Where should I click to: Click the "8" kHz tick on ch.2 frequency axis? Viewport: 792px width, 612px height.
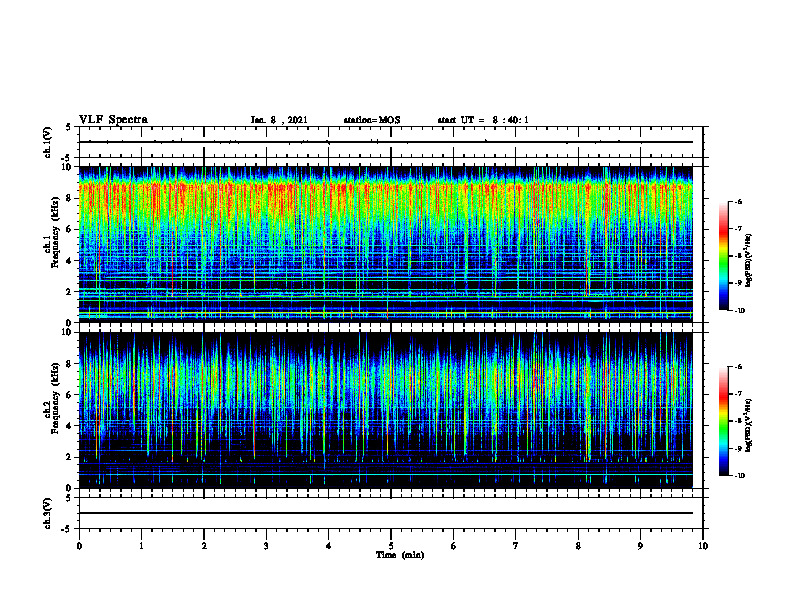pos(70,364)
